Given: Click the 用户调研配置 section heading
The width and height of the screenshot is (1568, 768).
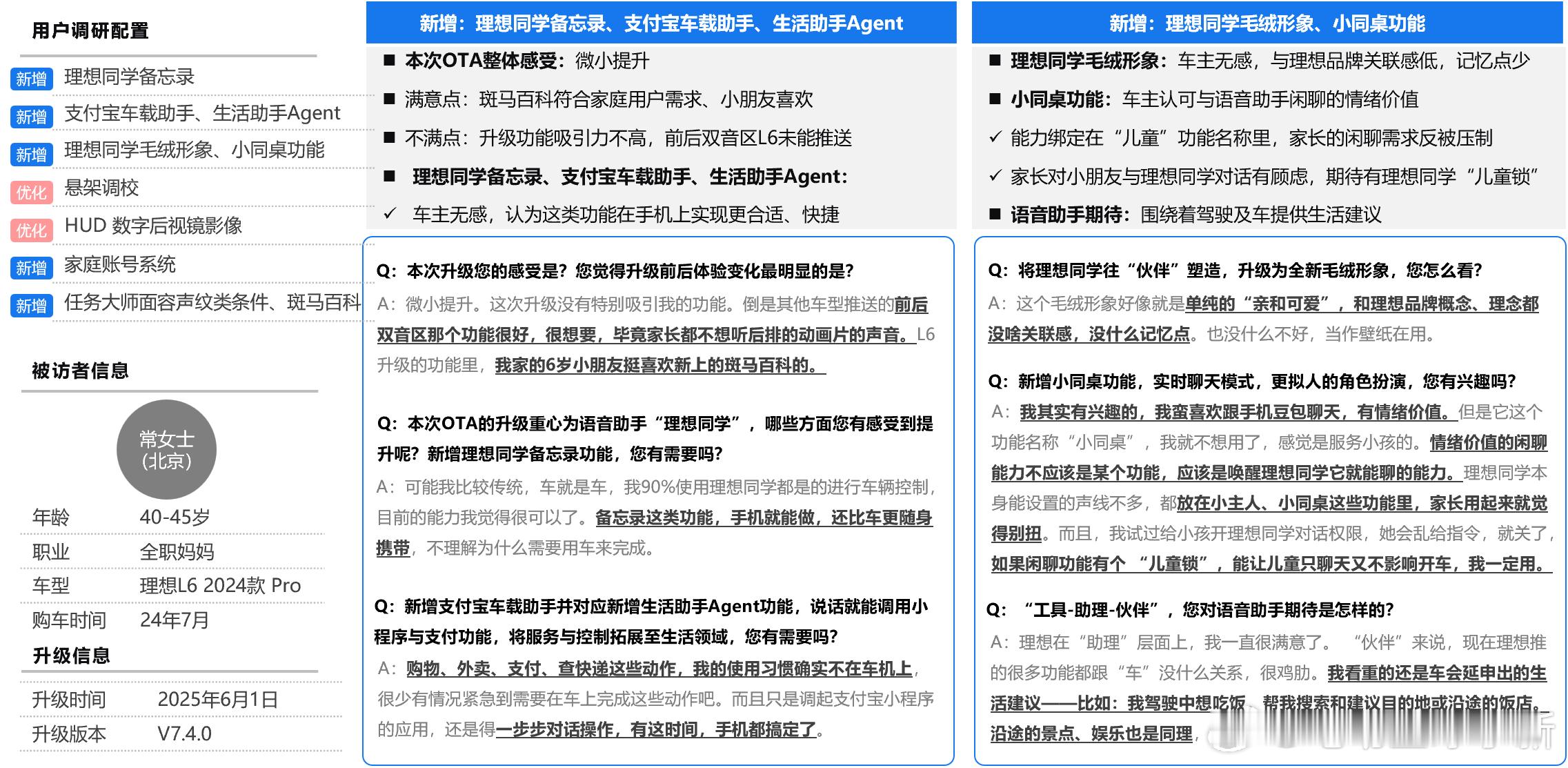Looking at the screenshot, I should 90,31.
